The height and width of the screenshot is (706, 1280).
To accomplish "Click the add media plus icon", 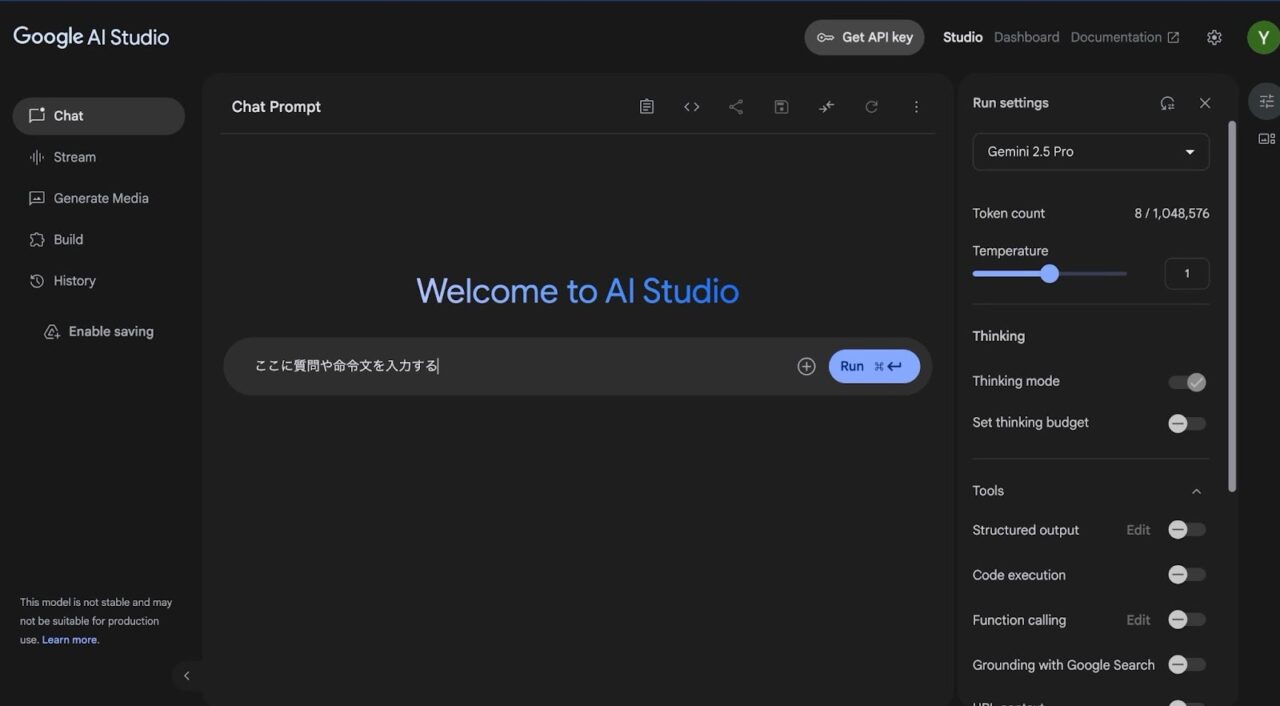I will click(x=807, y=366).
